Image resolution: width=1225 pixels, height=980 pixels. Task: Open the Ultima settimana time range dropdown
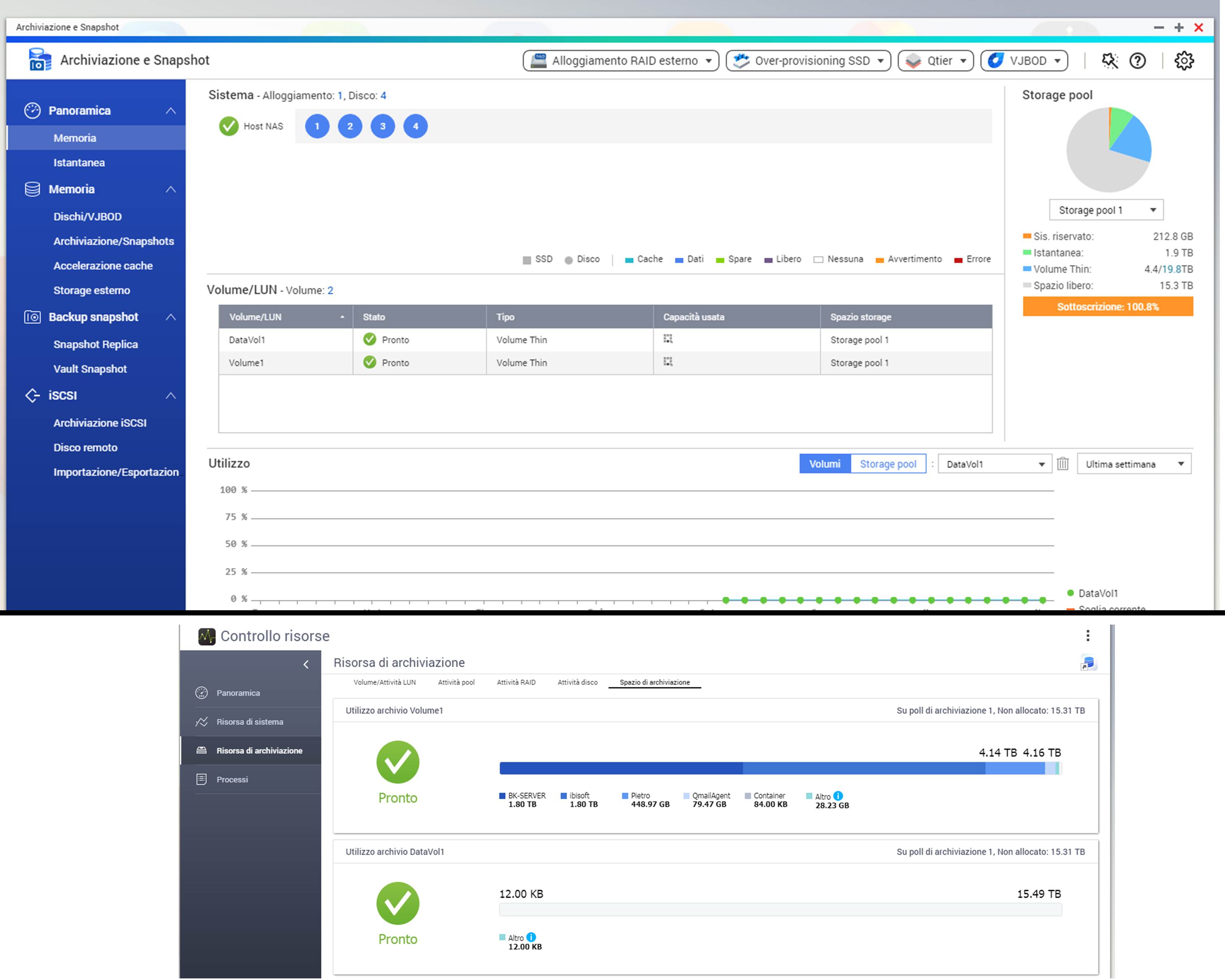(x=1134, y=464)
